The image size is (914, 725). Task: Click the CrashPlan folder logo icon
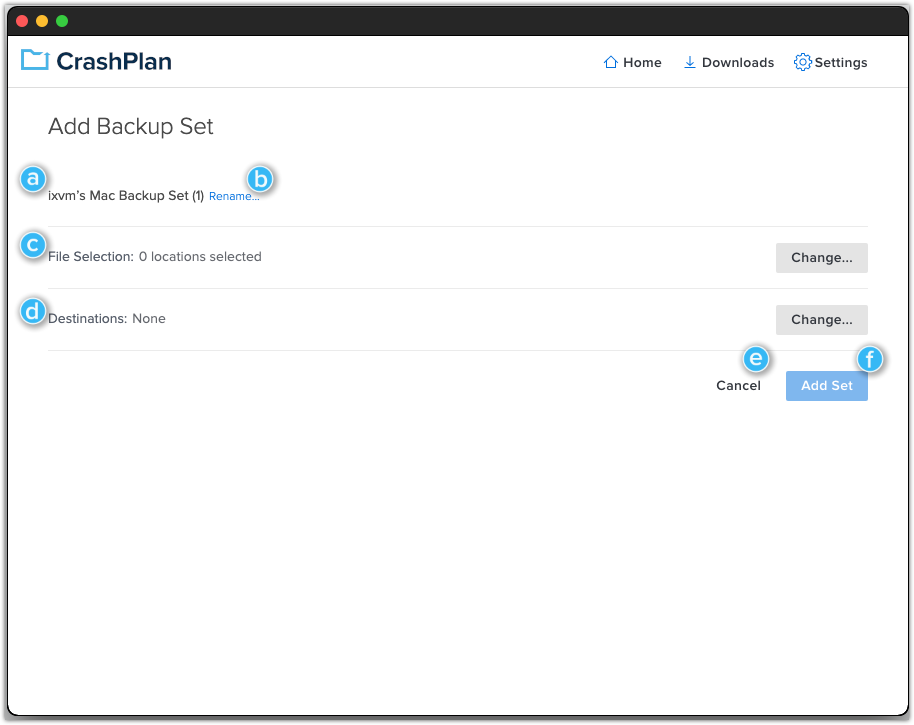[35, 60]
